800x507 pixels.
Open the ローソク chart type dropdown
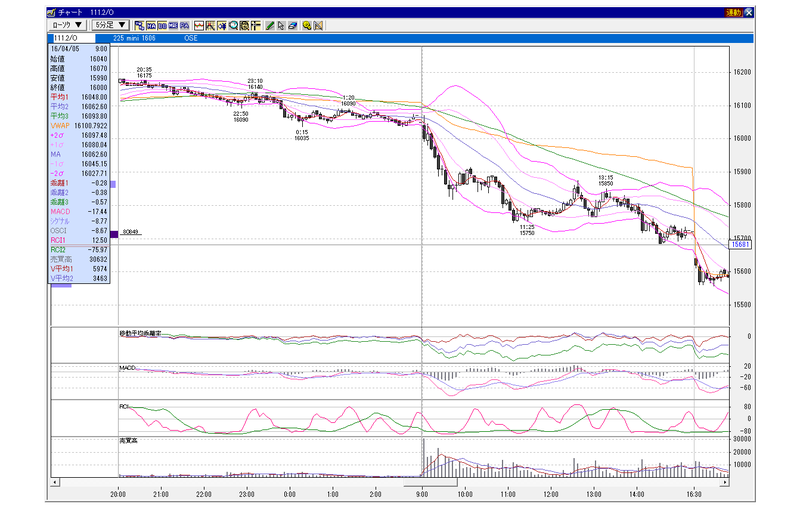coord(67,25)
